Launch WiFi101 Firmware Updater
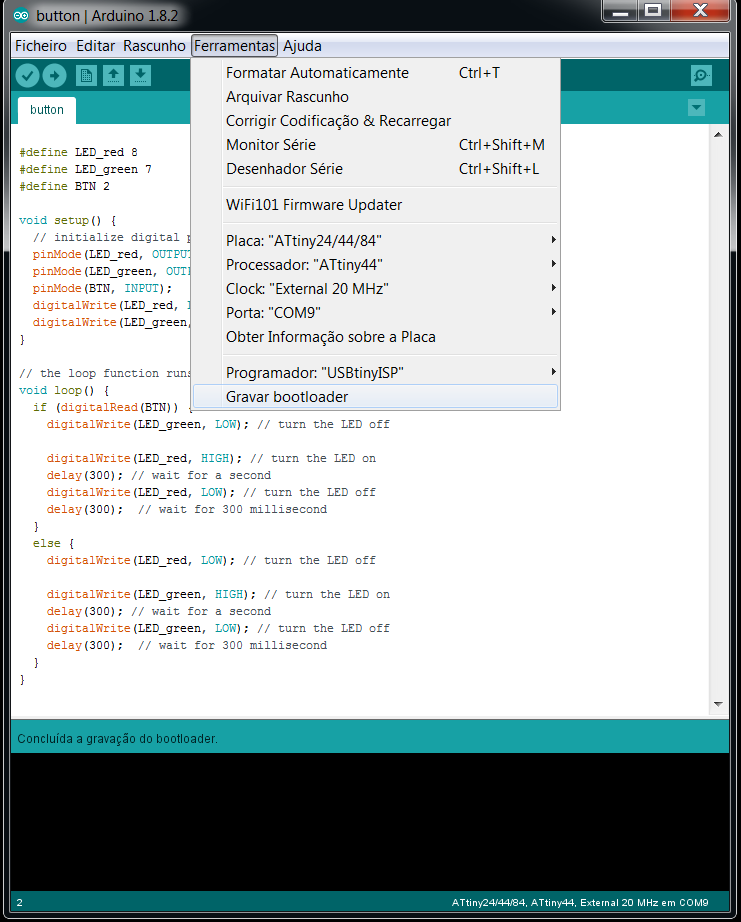This screenshot has height=922, width=741. (x=376, y=205)
